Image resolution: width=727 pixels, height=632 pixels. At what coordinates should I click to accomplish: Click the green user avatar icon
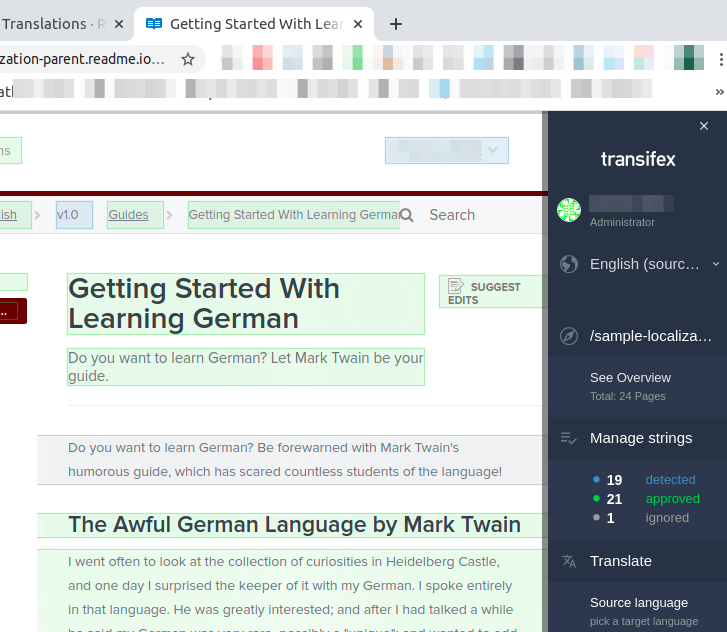(x=569, y=210)
